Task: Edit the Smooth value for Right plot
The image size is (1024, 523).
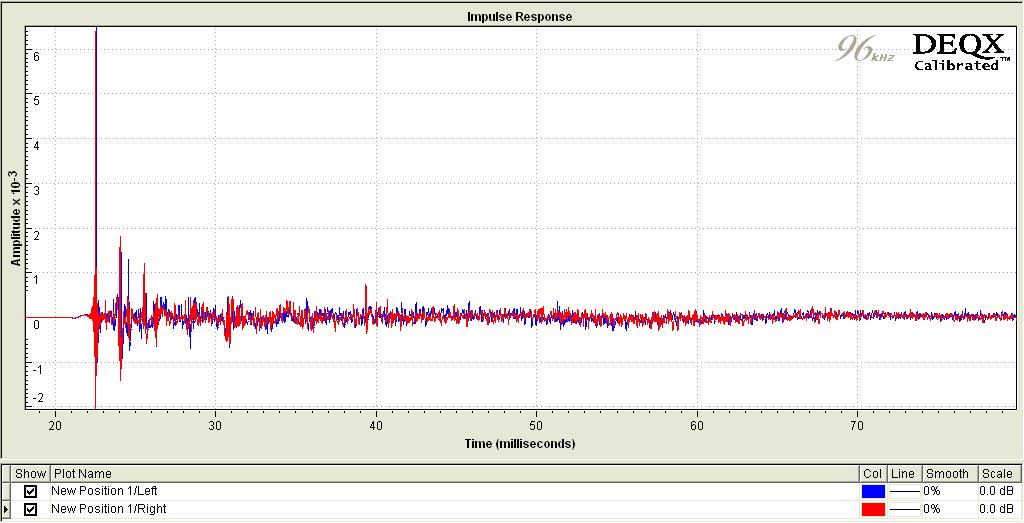Action: click(948, 509)
